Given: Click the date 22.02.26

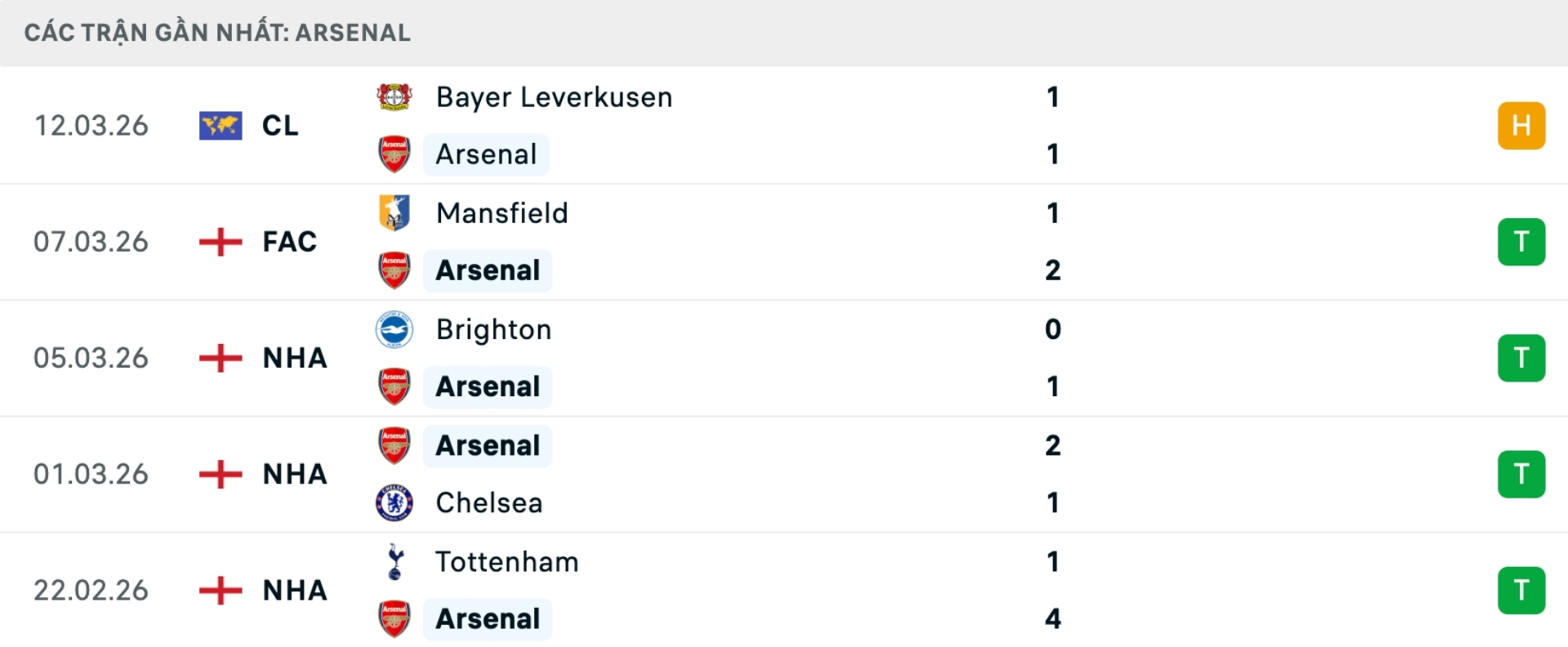Looking at the screenshot, I should [91, 591].
